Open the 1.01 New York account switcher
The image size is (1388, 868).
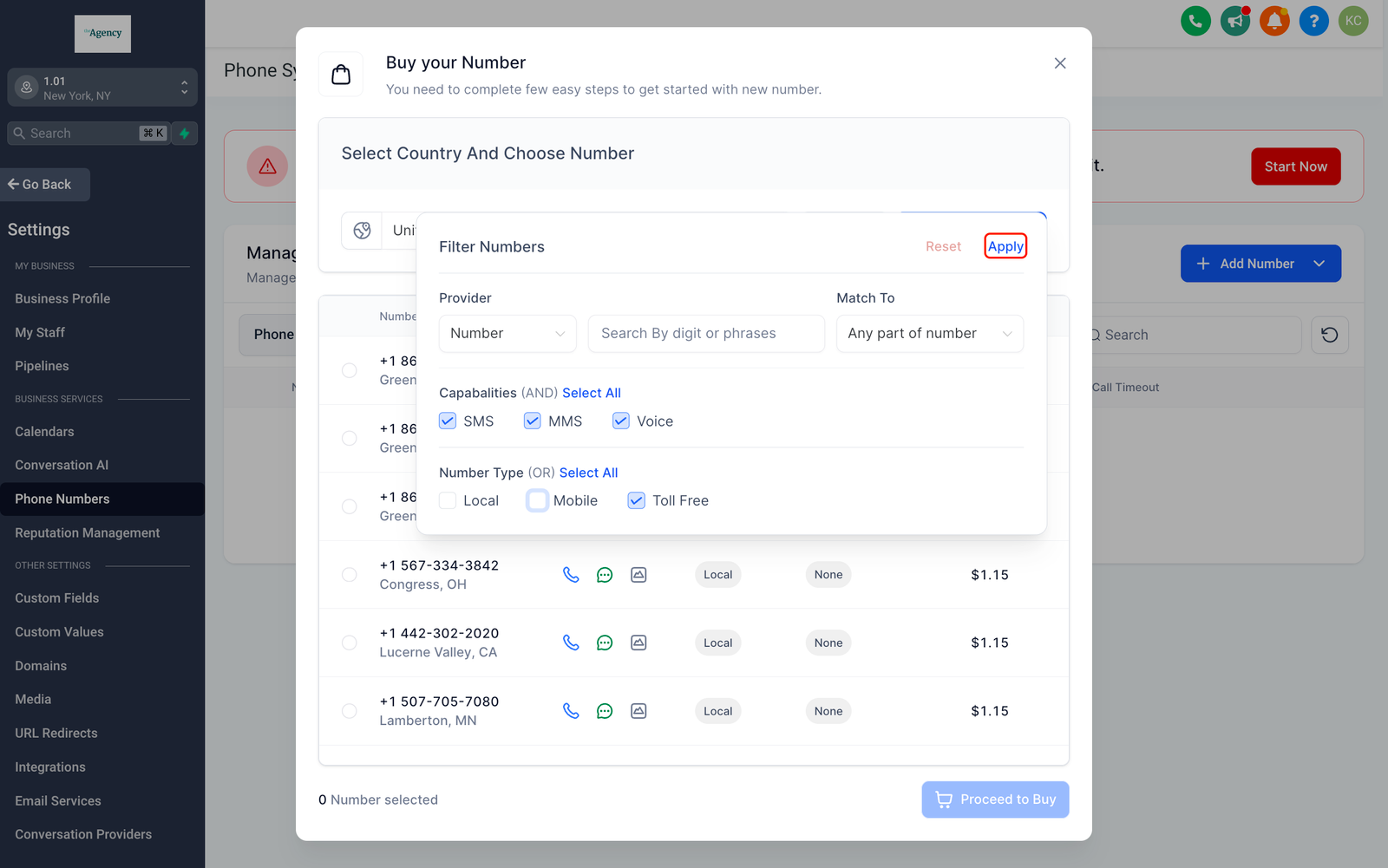pyautogui.click(x=102, y=88)
